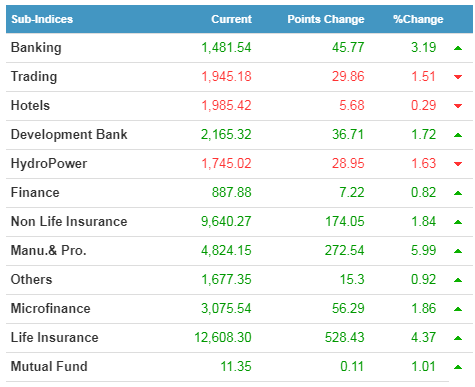Click the red down arrow in HydroPower row
Viewport: 475px width, 387px height.
click(x=458, y=164)
